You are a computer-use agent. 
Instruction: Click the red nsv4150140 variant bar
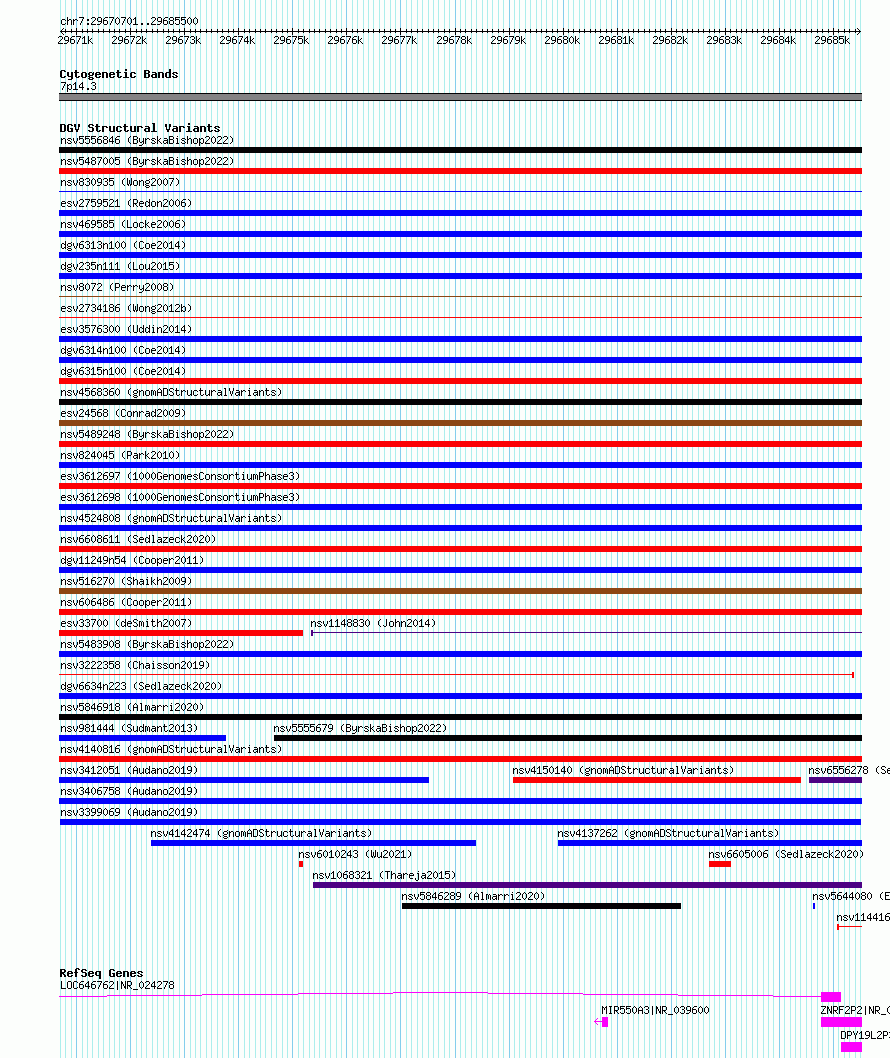coord(657,780)
